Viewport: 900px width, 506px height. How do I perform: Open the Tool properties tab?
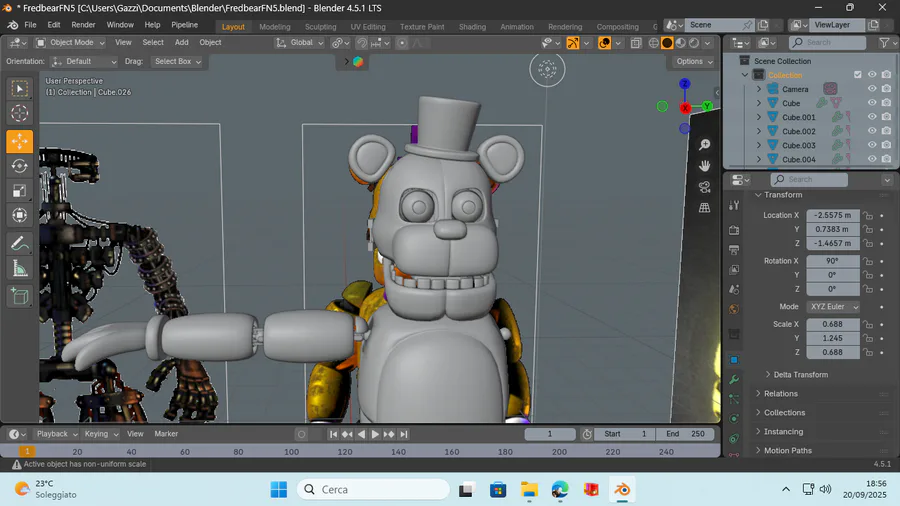734,205
